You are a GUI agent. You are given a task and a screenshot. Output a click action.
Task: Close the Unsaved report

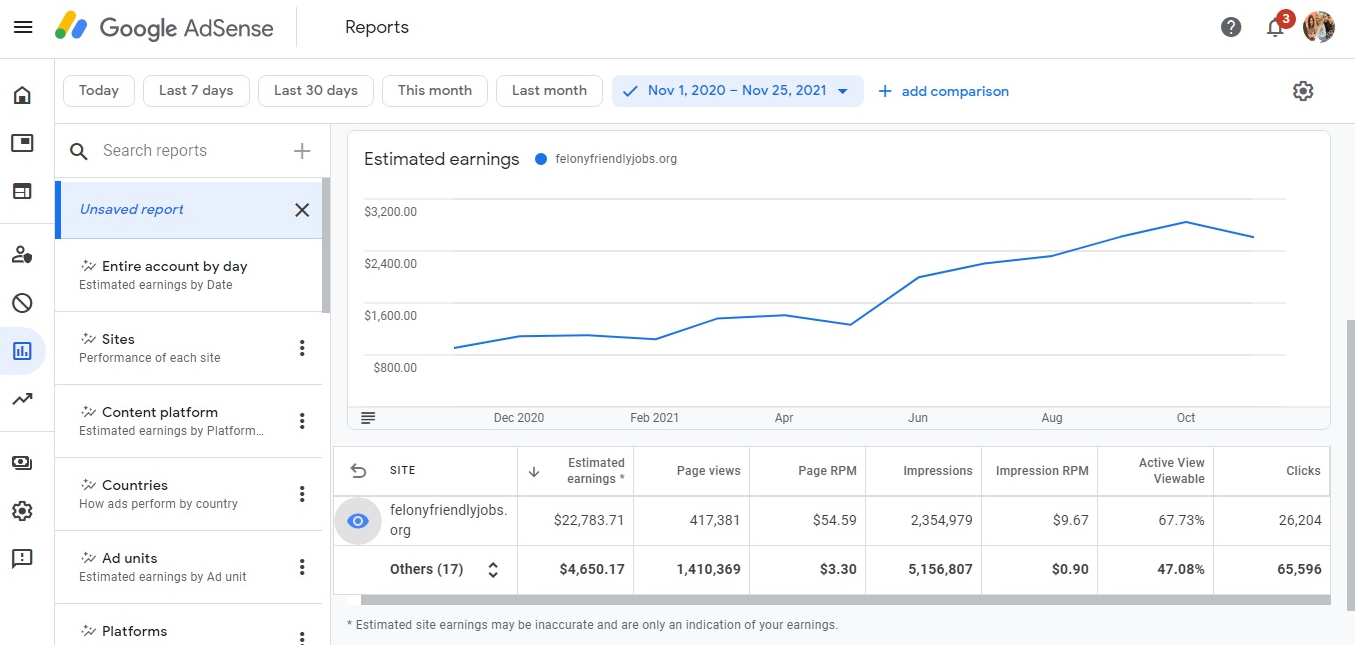302,210
